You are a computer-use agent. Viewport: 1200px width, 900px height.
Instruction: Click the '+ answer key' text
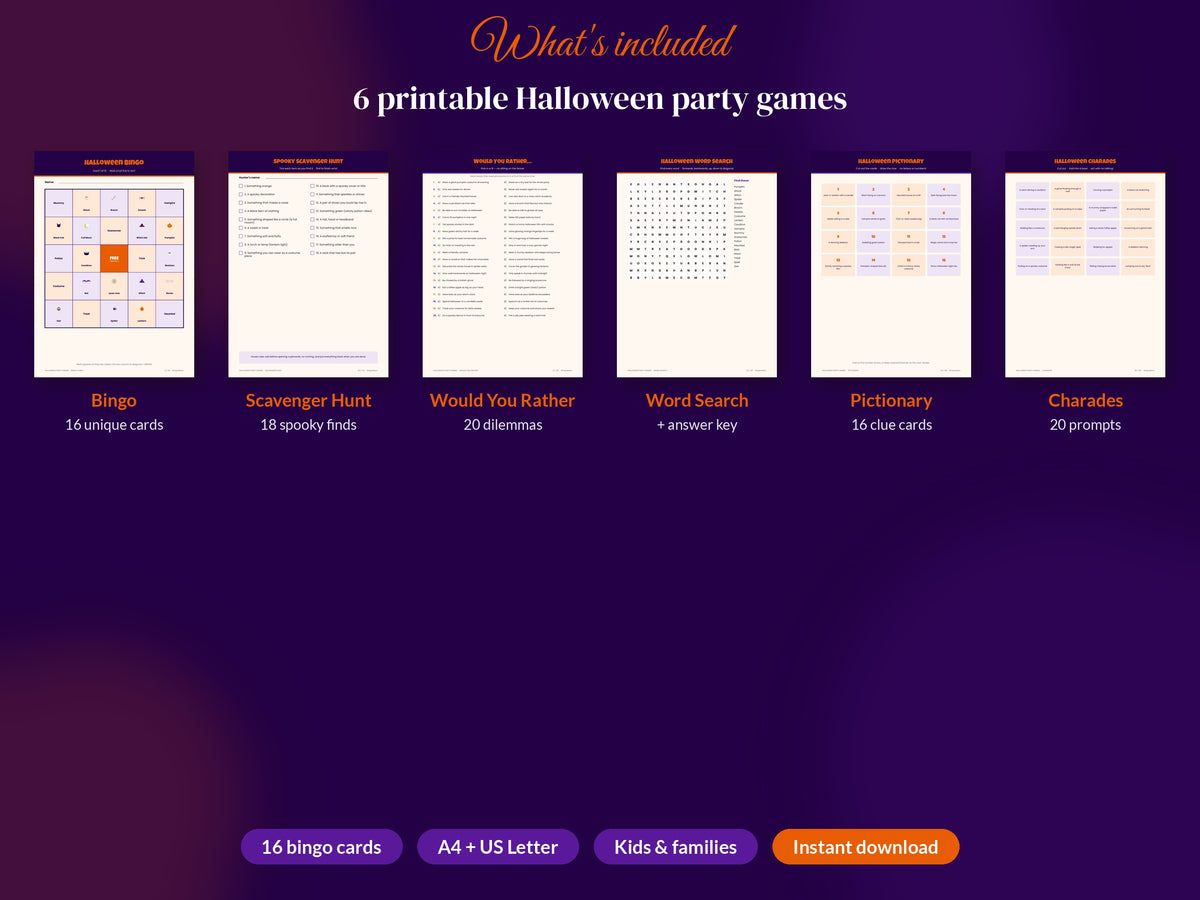pos(697,425)
